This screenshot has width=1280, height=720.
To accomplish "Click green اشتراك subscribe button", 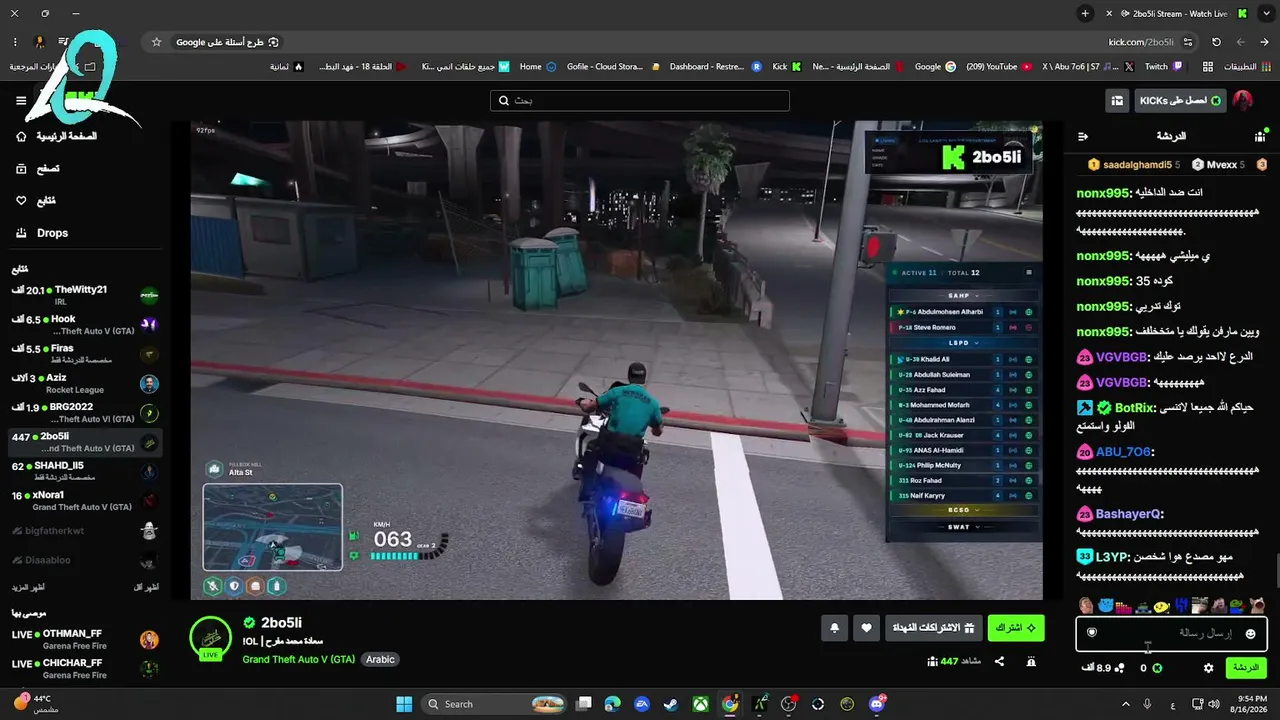I will point(1016,628).
